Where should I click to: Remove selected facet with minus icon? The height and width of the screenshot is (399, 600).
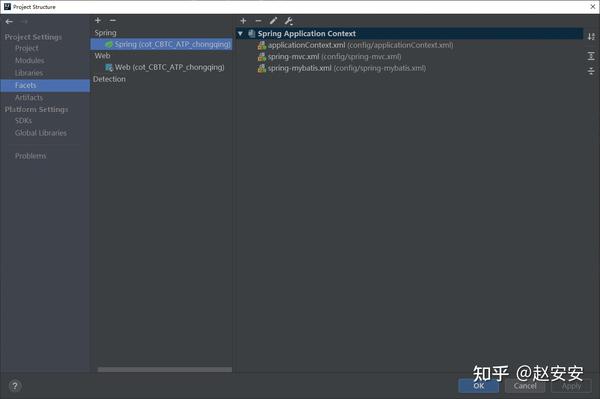tap(112, 20)
